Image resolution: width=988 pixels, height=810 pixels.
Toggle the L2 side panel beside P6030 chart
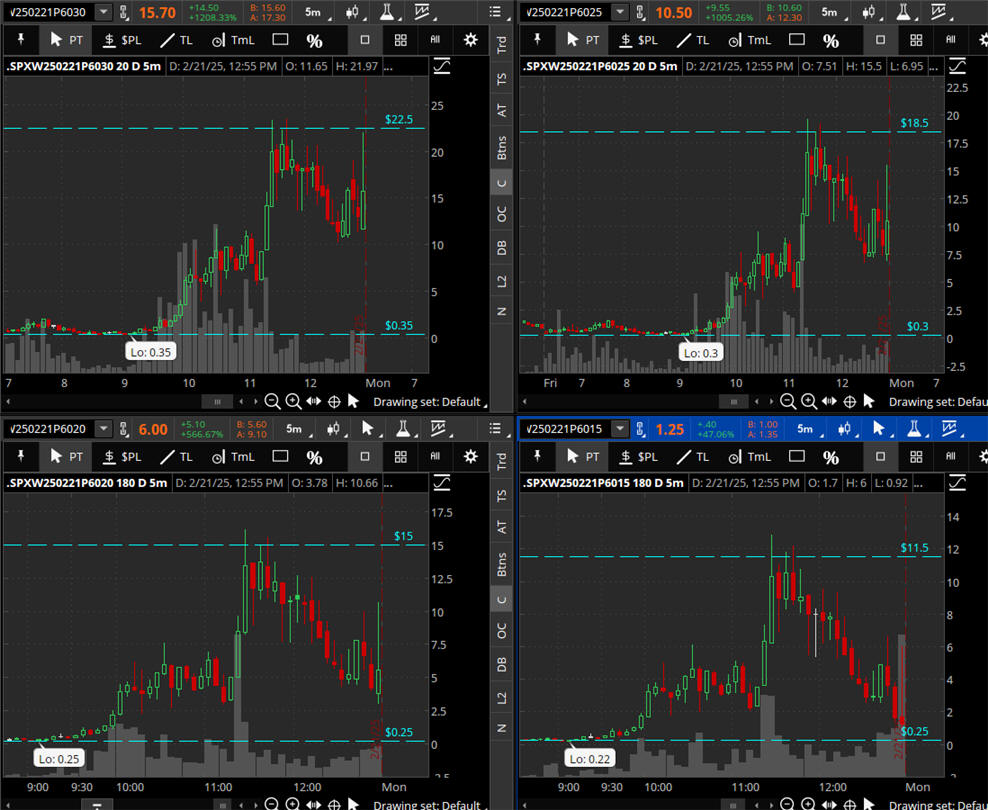pos(502,281)
